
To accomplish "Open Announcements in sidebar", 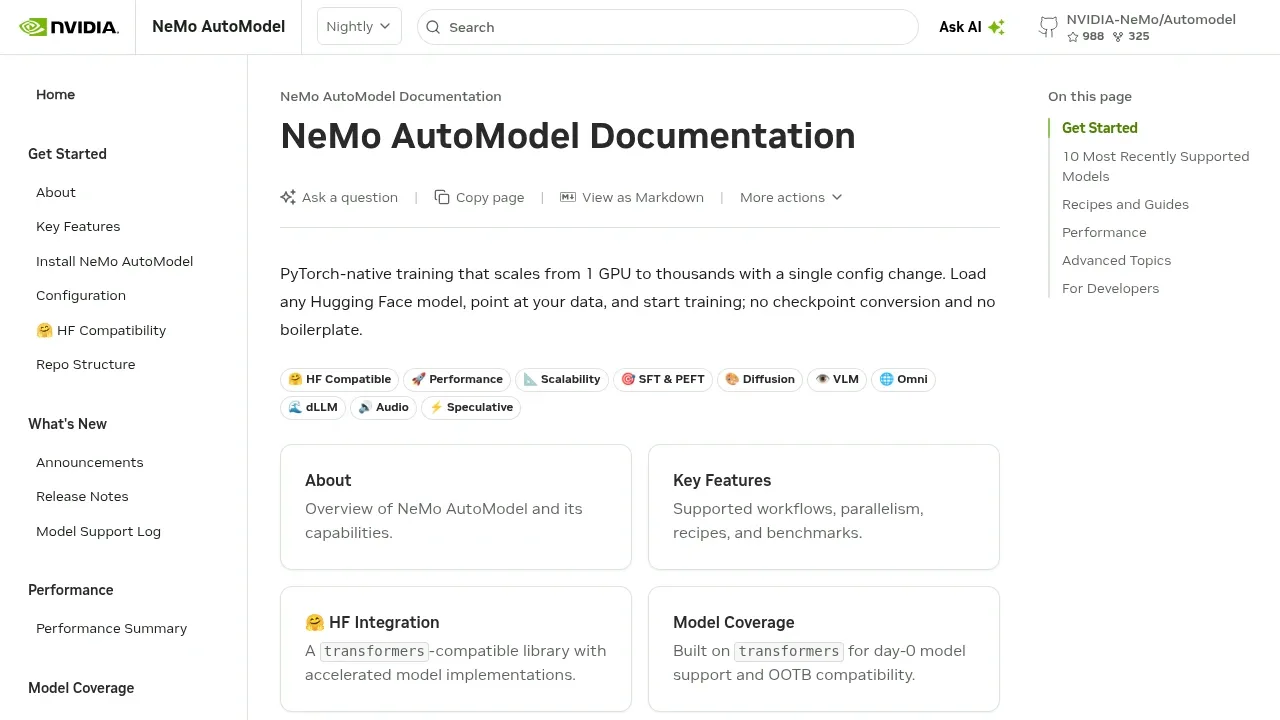I will [90, 462].
